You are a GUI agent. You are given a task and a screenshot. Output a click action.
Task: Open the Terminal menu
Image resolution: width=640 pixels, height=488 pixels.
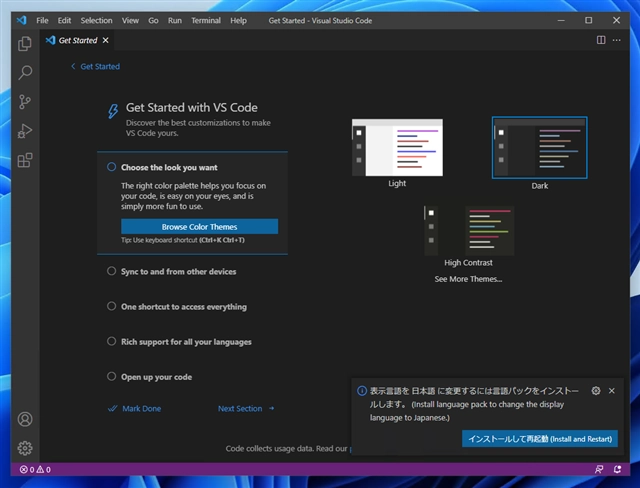(x=206, y=20)
